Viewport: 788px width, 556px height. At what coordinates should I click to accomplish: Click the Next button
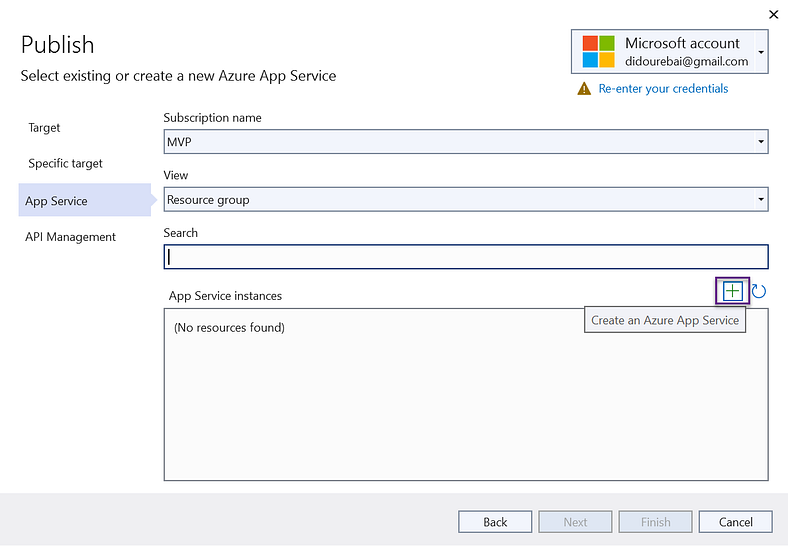575,522
